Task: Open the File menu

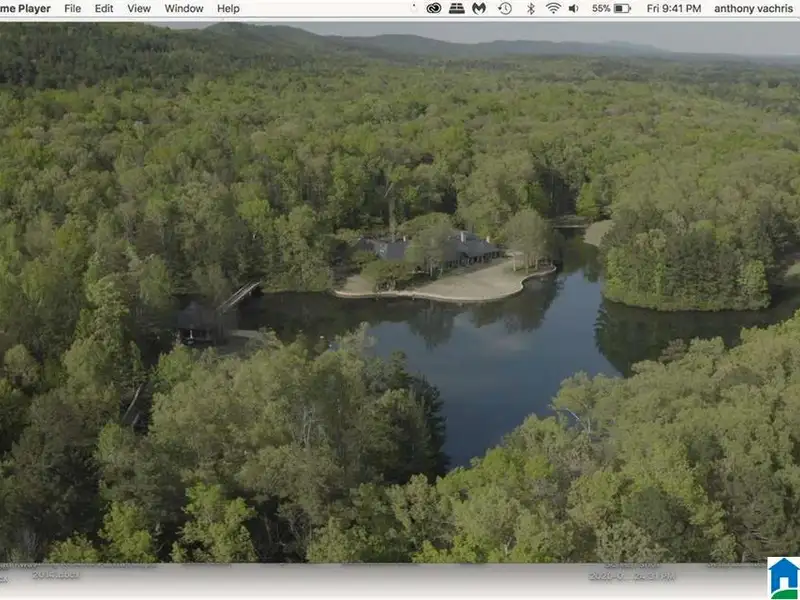Action: [73, 8]
